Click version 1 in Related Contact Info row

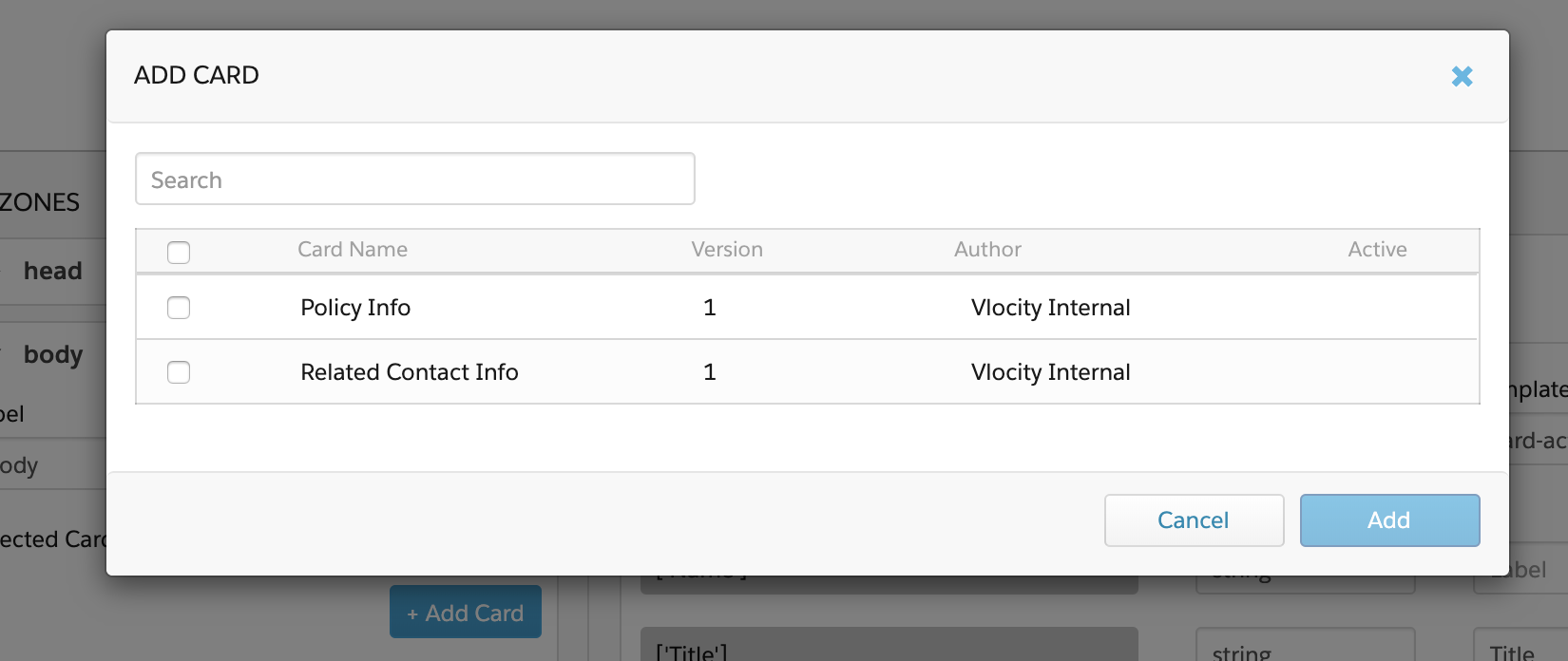(x=710, y=372)
